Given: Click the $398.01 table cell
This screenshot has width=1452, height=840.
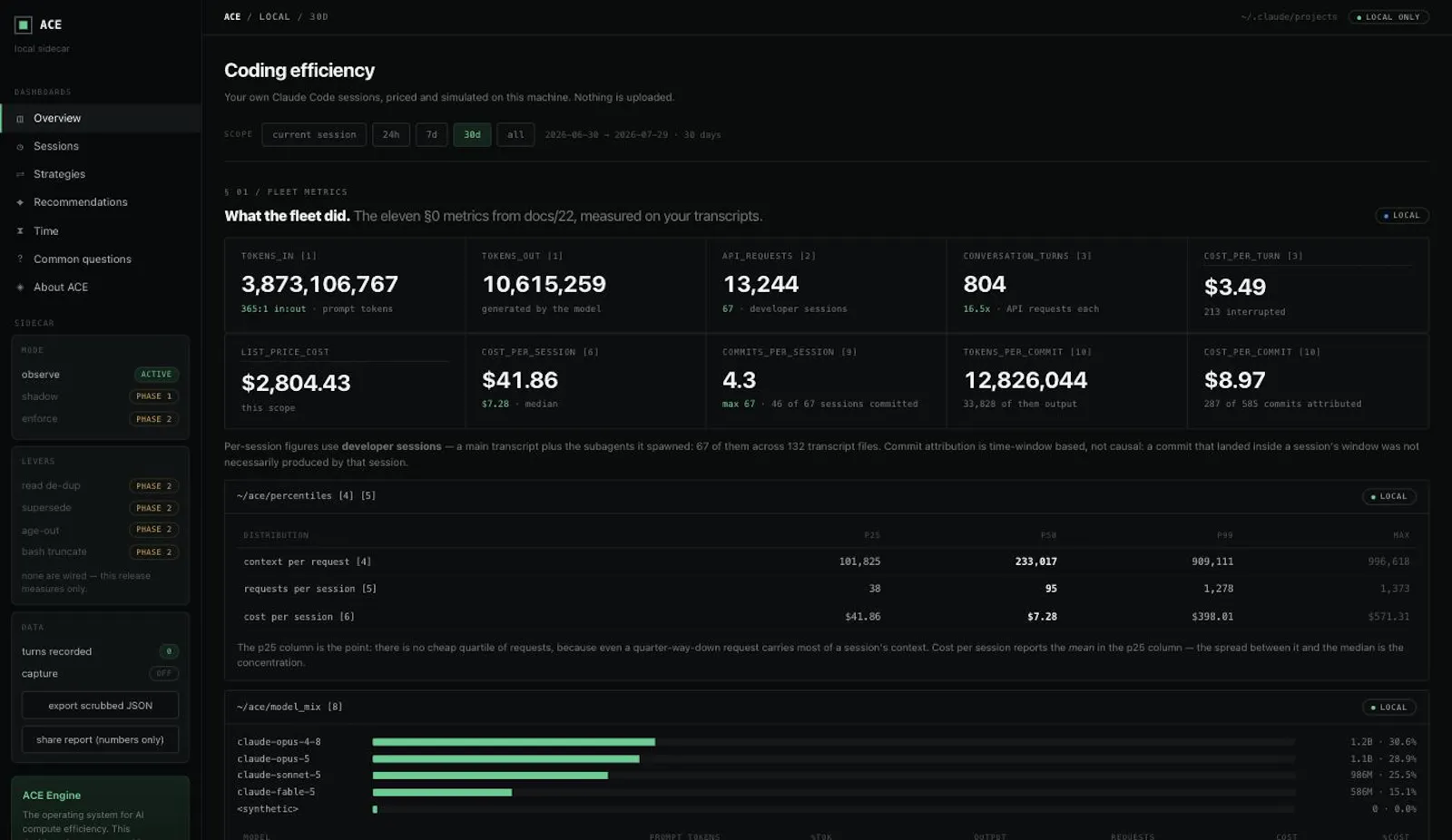Looking at the screenshot, I should pyautogui.click(x=1212, y=617).
